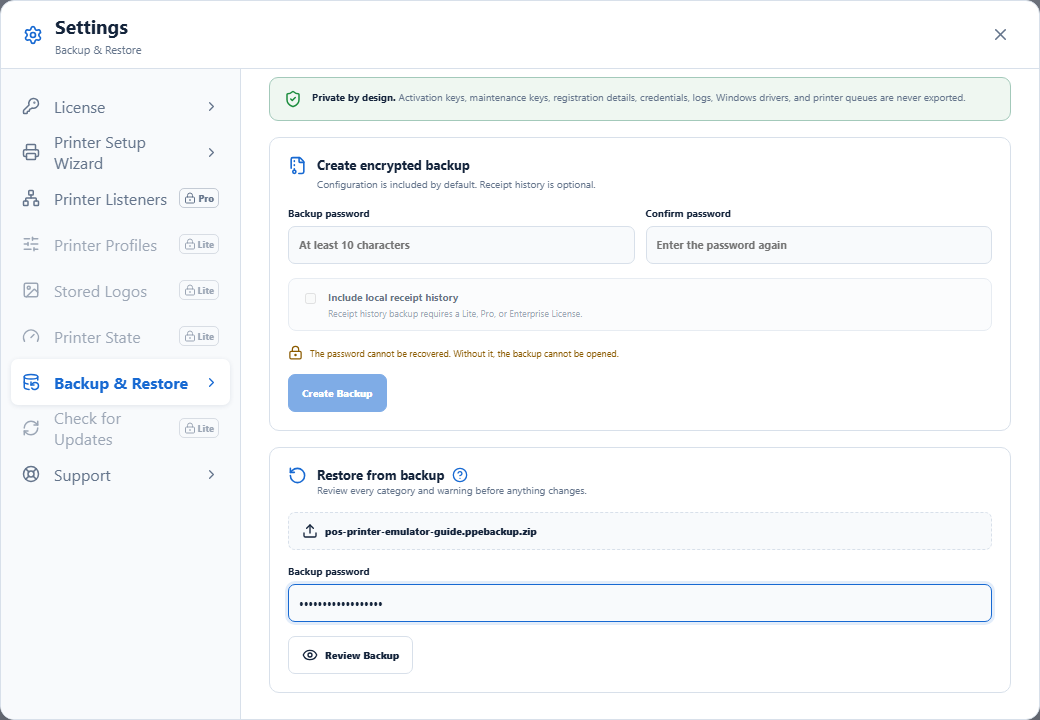Open the License settings page

121,107
